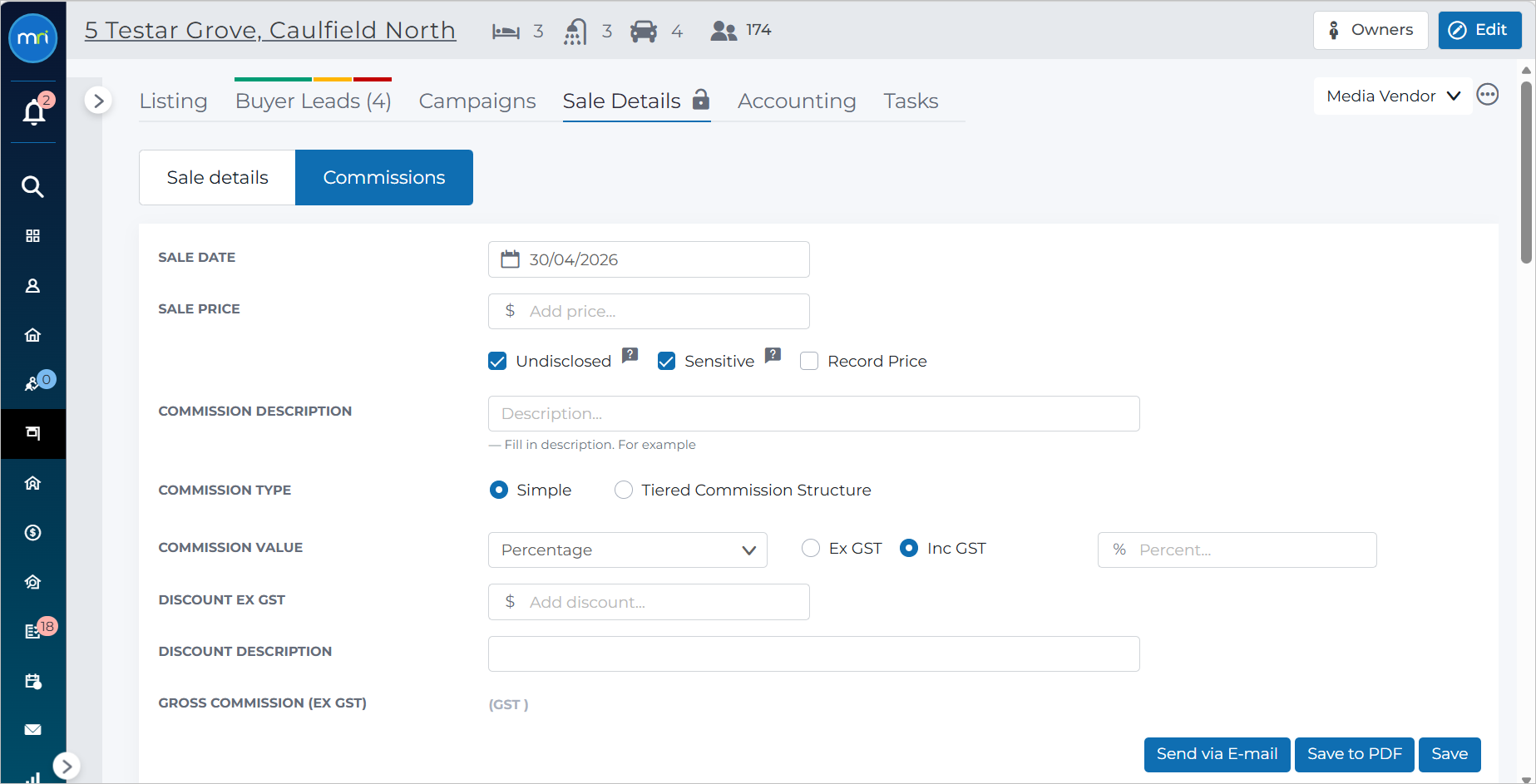Viewport: 1536px width, 784px height.
Task: Choose the Ex GST radio button
Action: click(811, 548)
